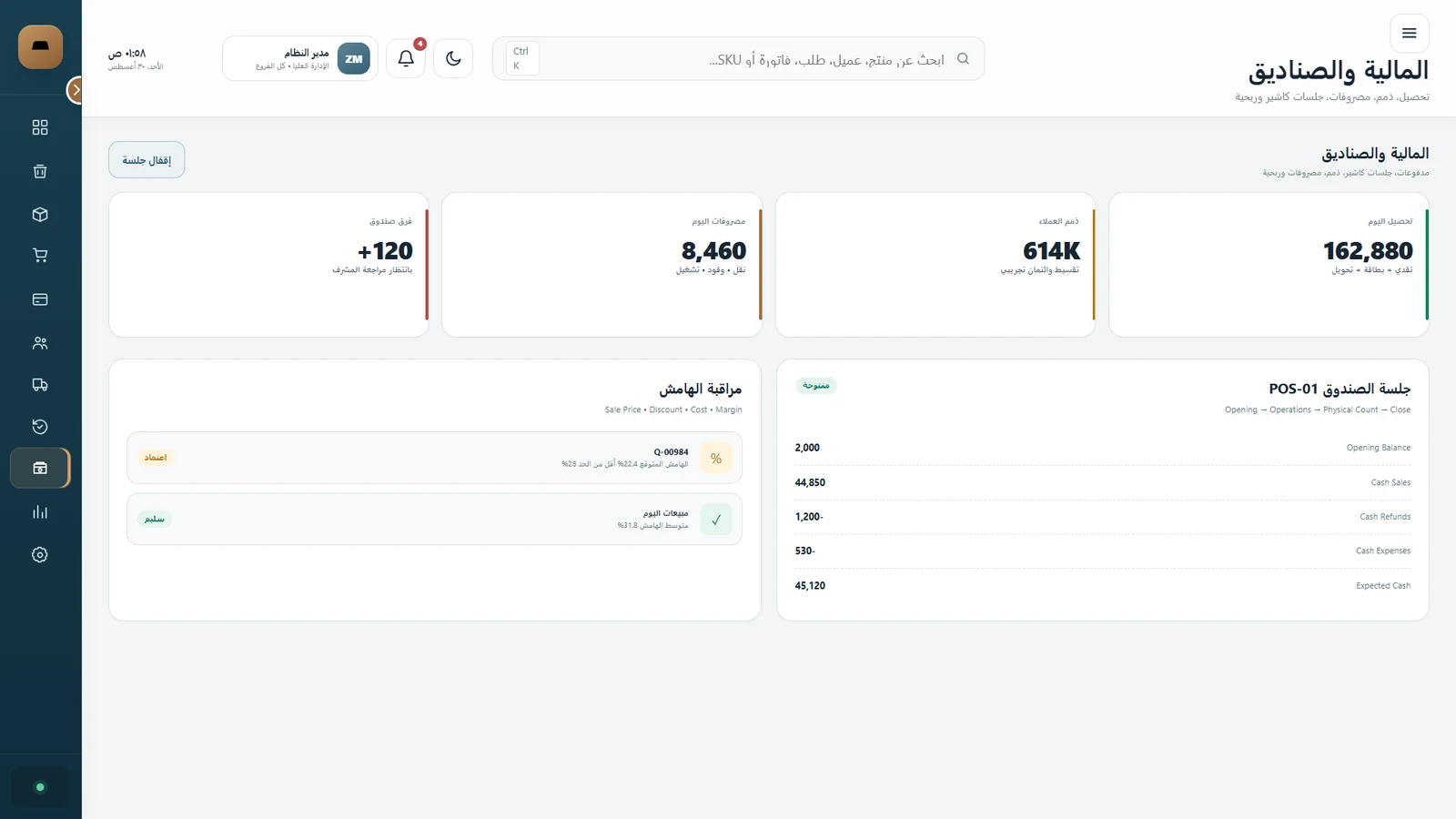Open the products box icon in sidebar
Viewport: 1456px width, 819px height.
(40, 215)
